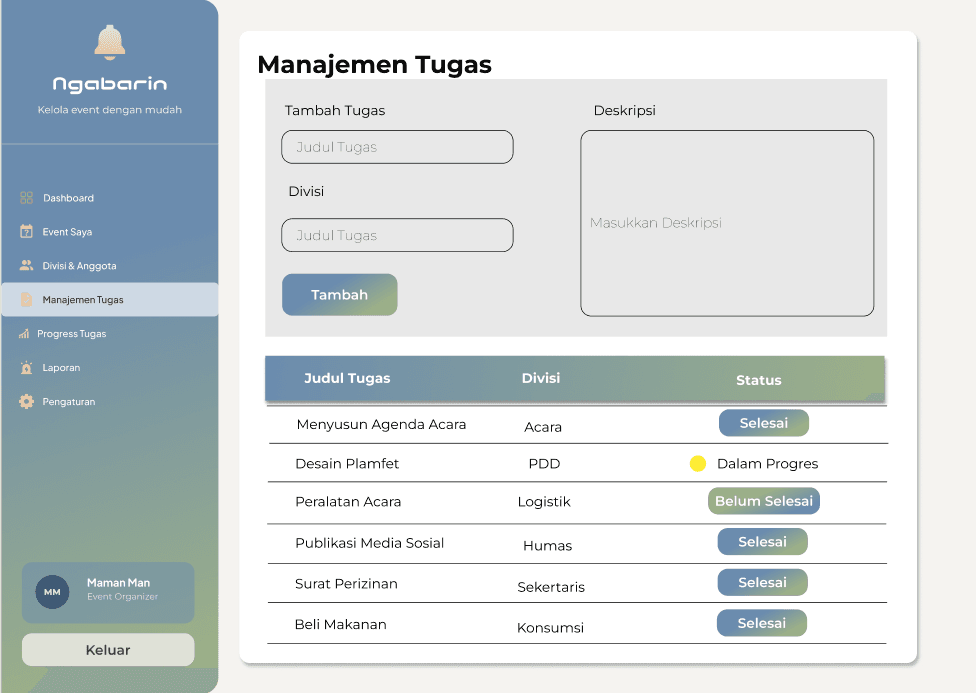Click the Ngabarin bell logo icon
This screenshot has height=693, width=976.
pos(110,42)
